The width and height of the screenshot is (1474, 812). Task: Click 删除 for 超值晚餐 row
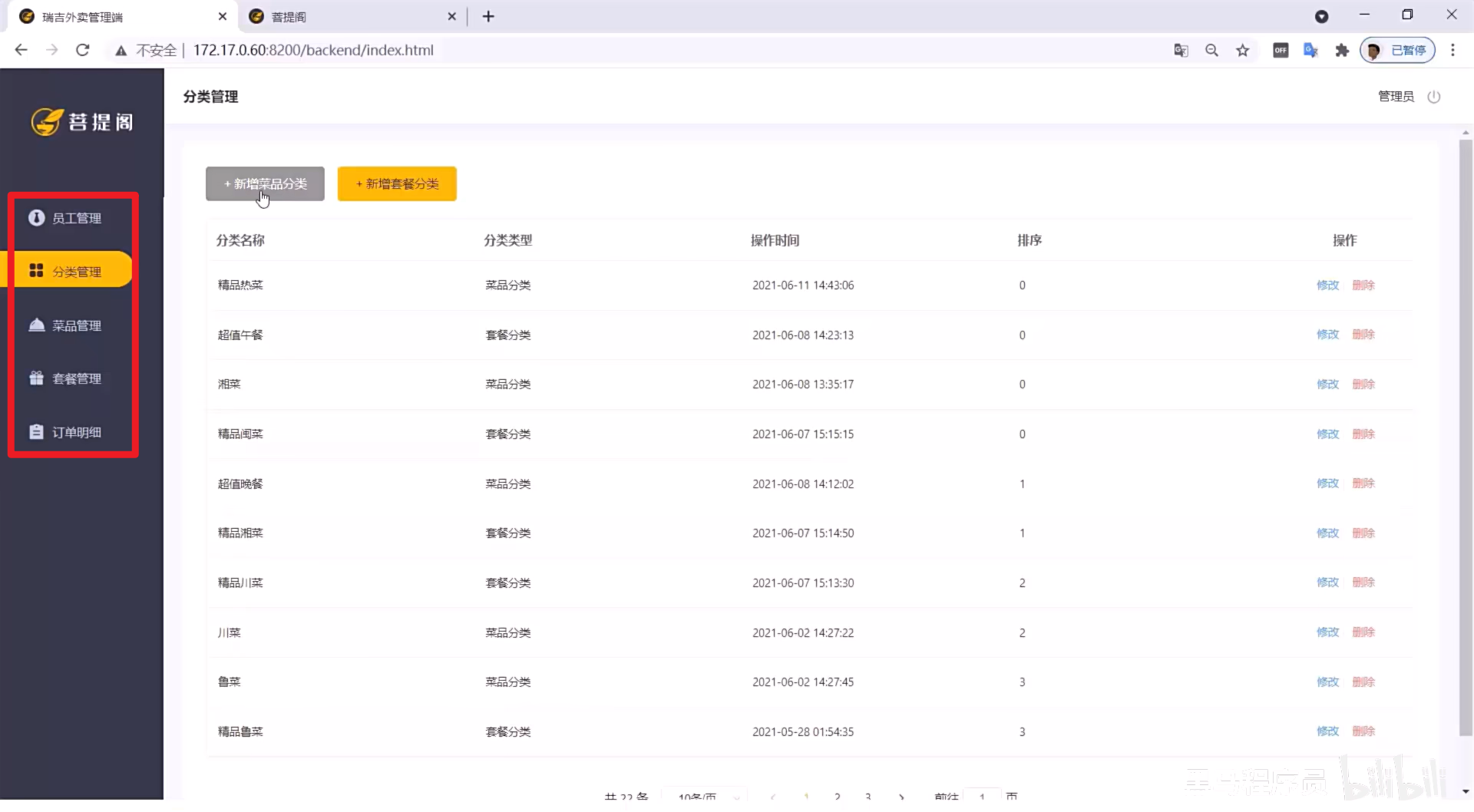(x=1363, y=484)
